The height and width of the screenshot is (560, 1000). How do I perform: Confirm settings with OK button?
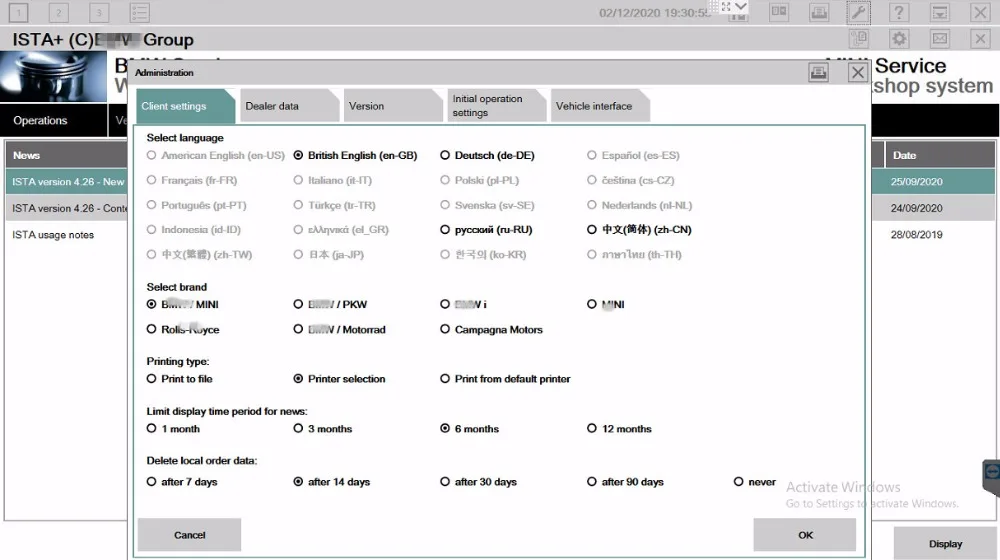pos(805,535)
